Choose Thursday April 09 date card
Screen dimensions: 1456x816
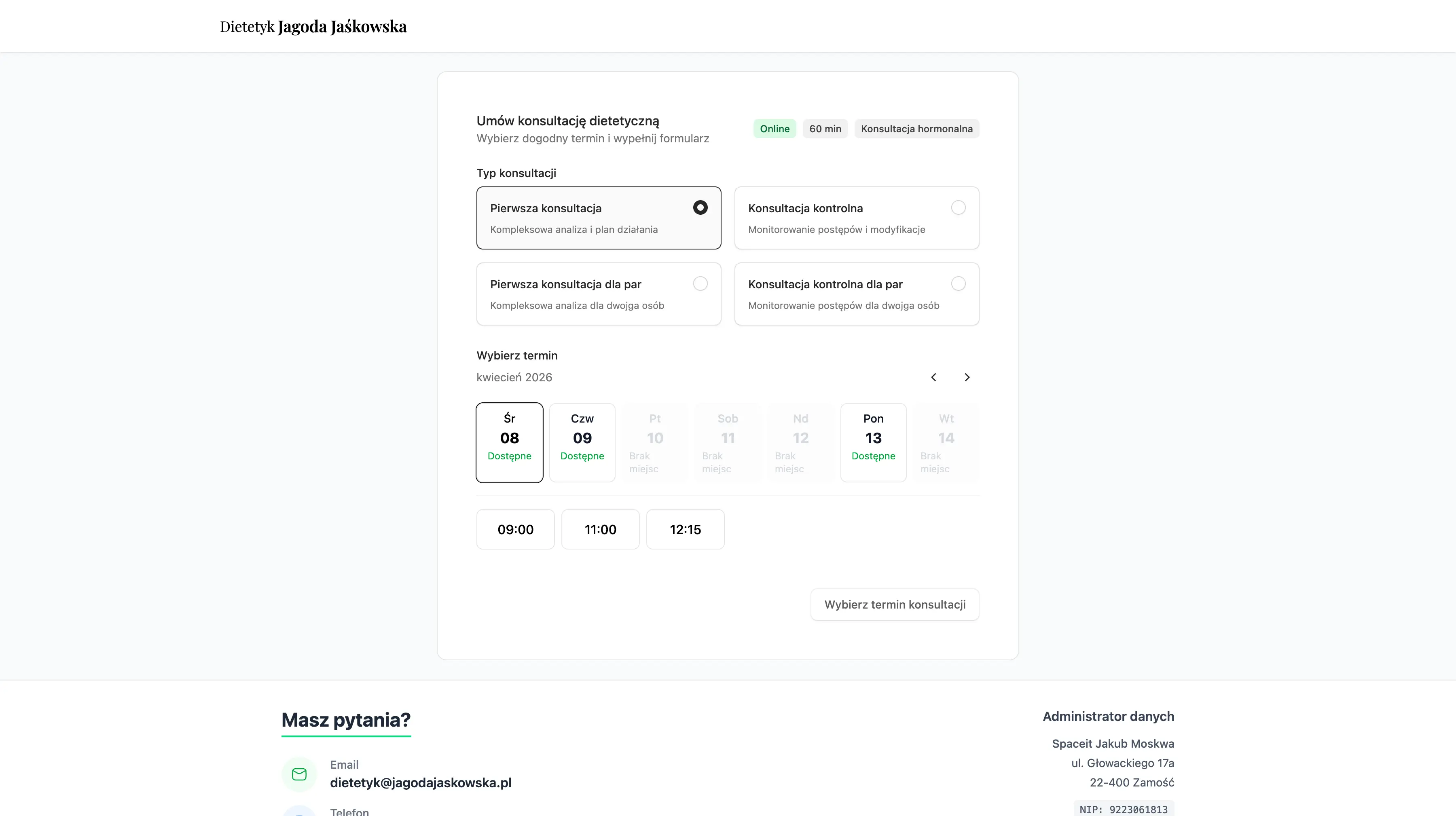pos(582,442)
